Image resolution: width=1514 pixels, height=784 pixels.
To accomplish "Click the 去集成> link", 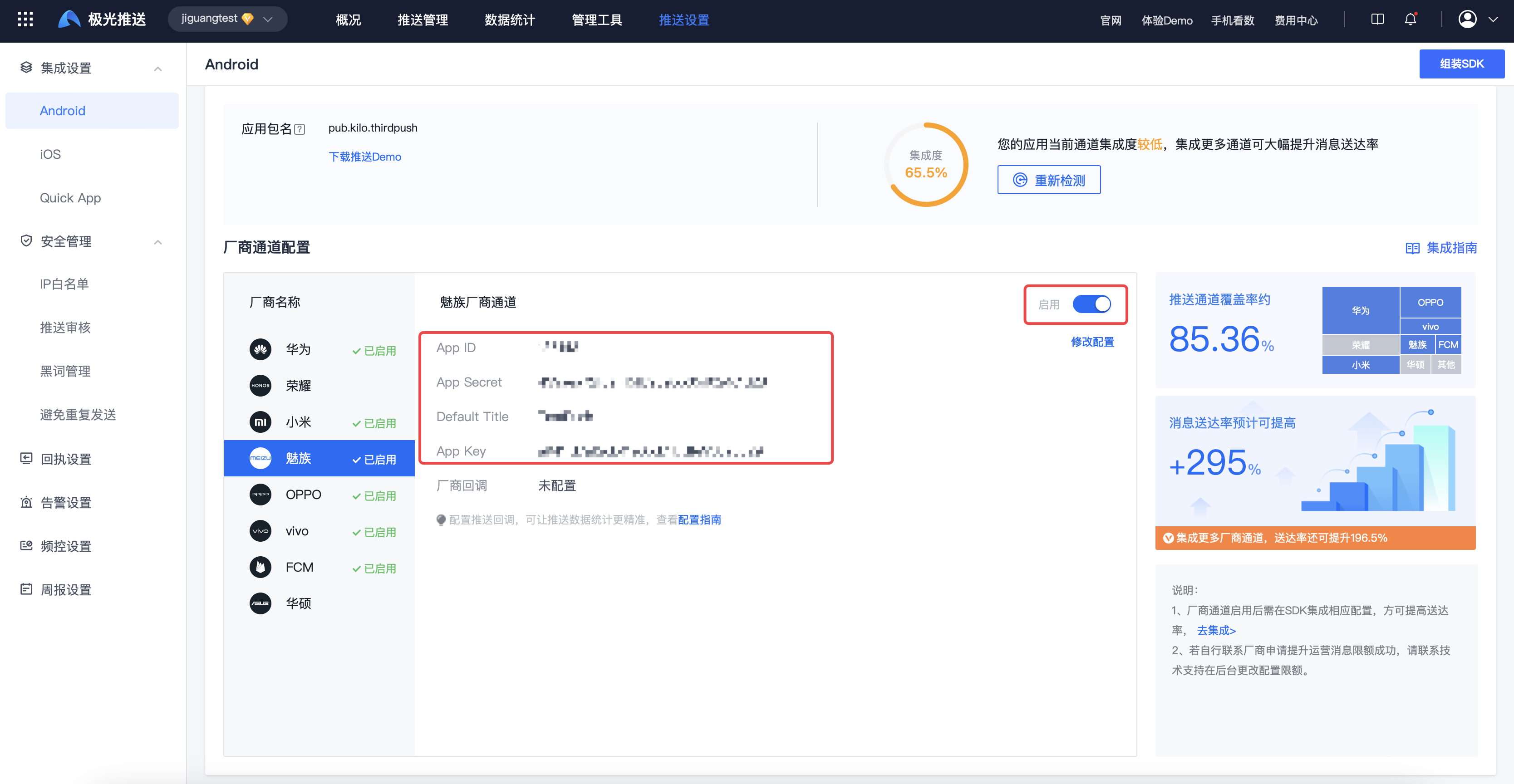I will pyautogui.click(x=1216, y=631).
